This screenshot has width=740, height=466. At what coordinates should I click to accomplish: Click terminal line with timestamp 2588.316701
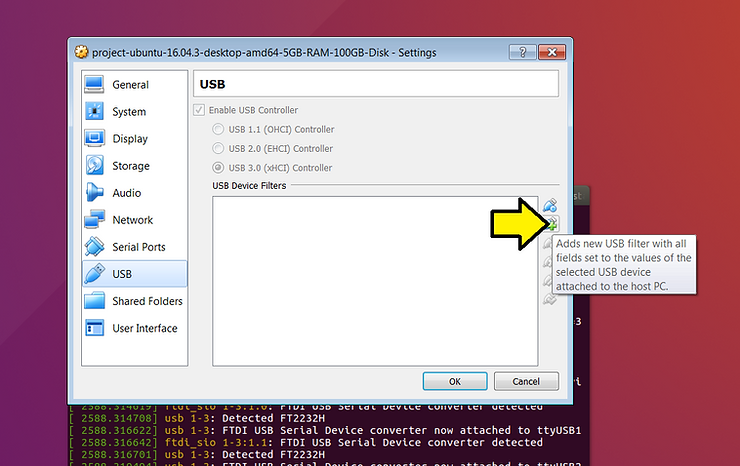(197, 454)
